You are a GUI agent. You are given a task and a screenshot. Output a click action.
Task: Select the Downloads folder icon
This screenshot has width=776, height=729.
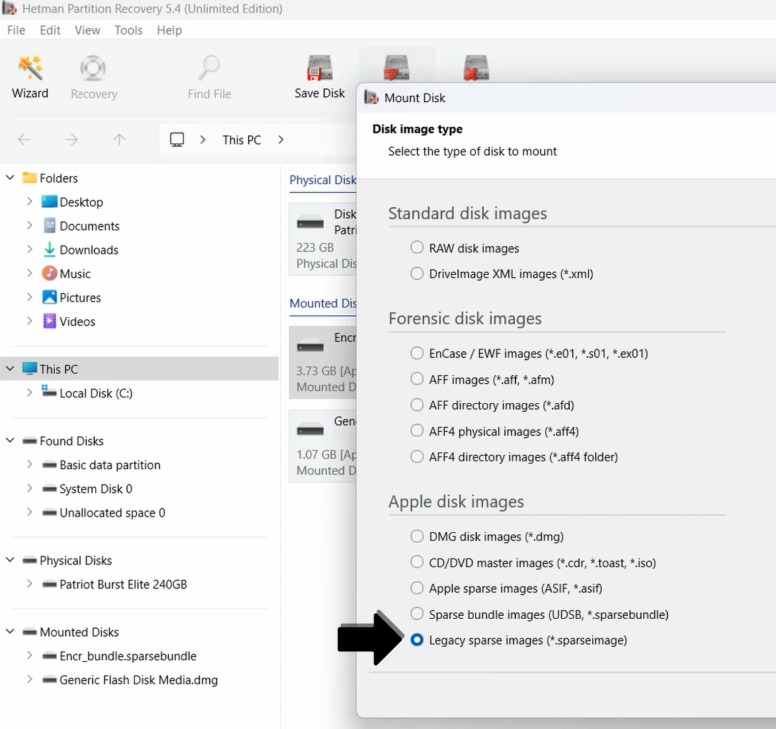[x=49, y=249]
